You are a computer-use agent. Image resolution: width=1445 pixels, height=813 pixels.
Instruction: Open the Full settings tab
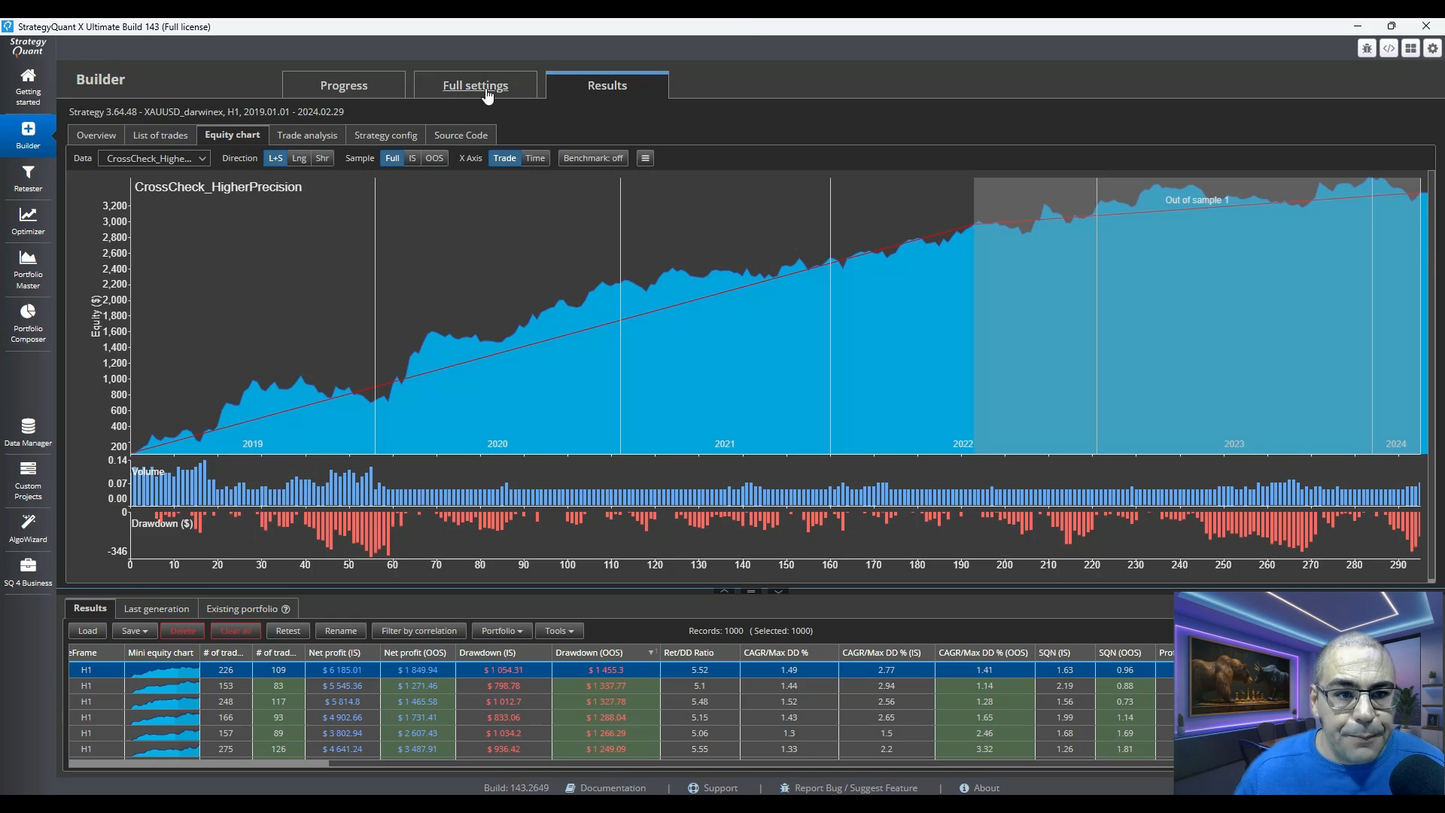pyautogui.click(x=475, y=85)
